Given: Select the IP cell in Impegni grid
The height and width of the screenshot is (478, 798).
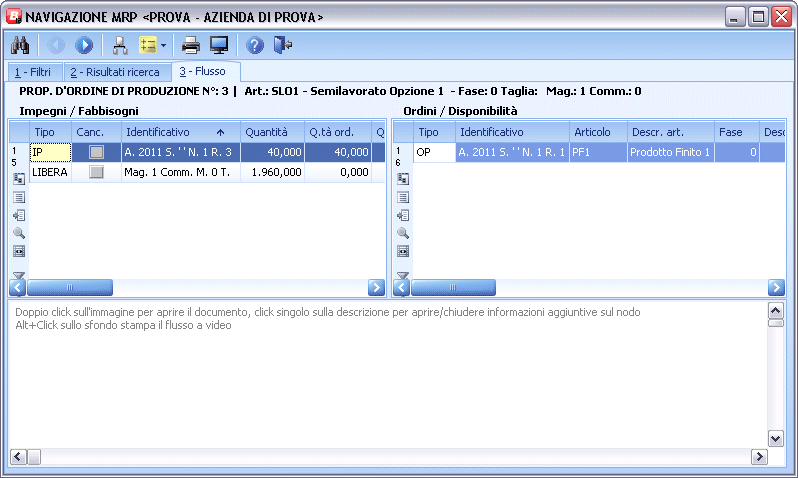Looking at the screenshot, I should click(x=50, y=152).
